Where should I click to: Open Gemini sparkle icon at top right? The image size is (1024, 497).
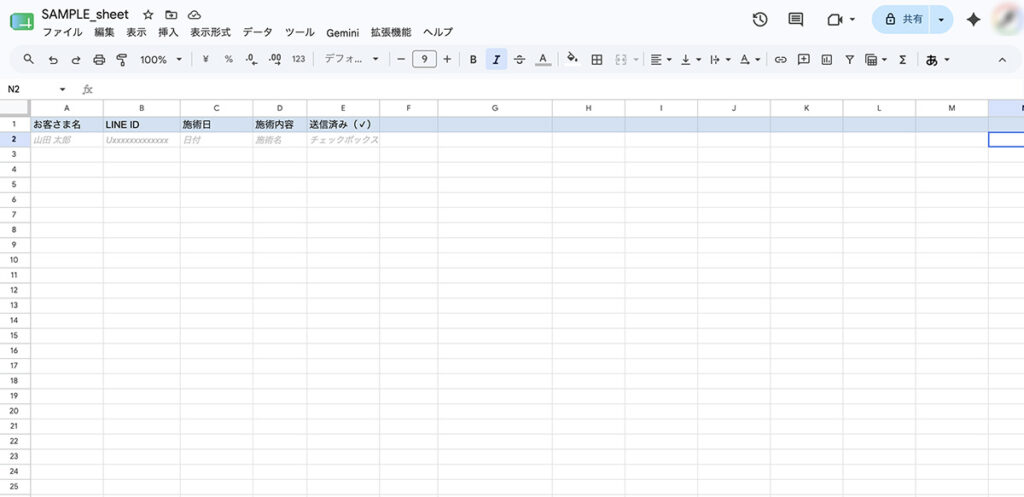click(x=973, y=20)
